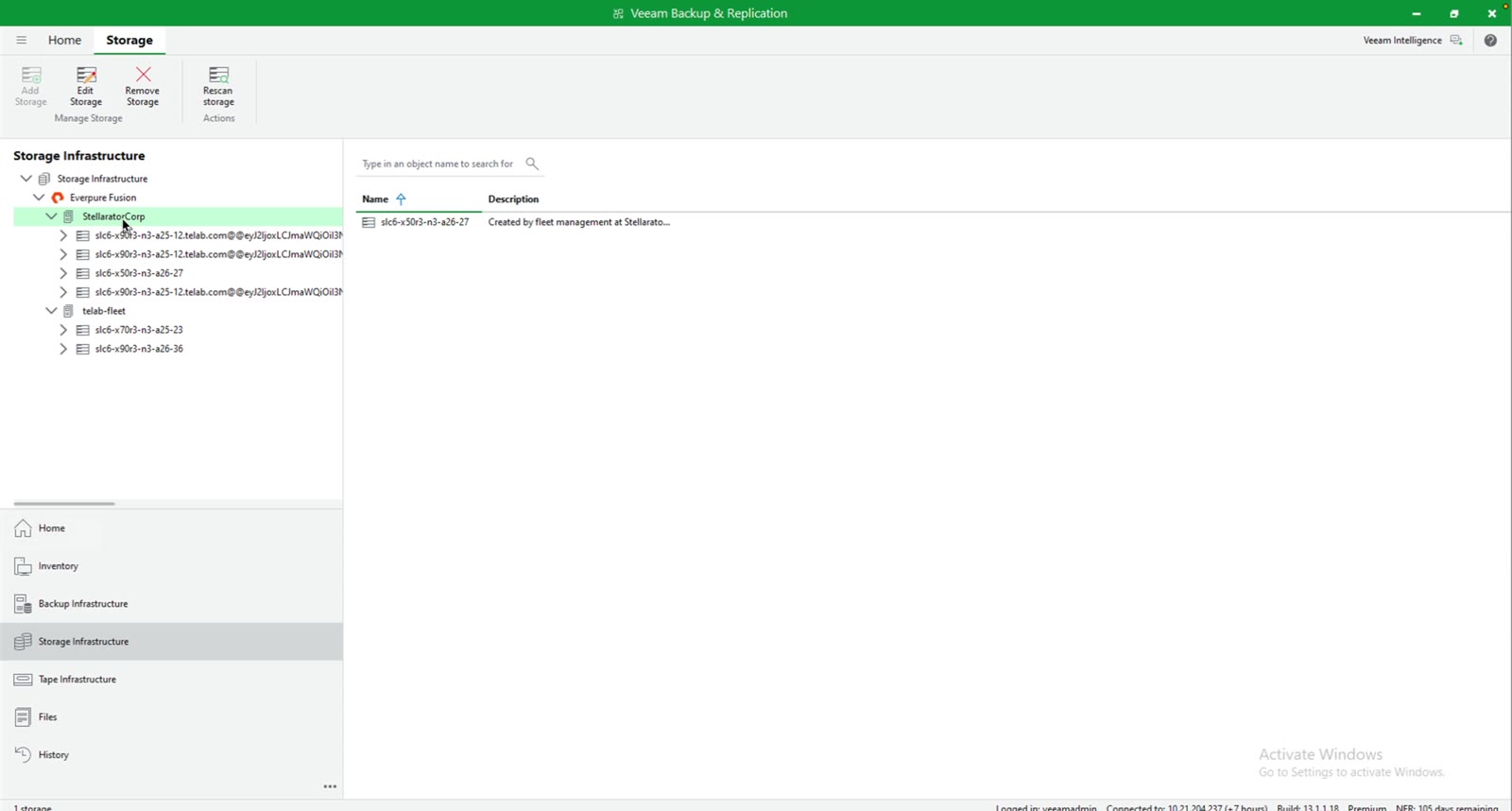Collapse the Everpure Fusion node
This screenshot has height=811, width=1512.
click(x=39, y=198)
